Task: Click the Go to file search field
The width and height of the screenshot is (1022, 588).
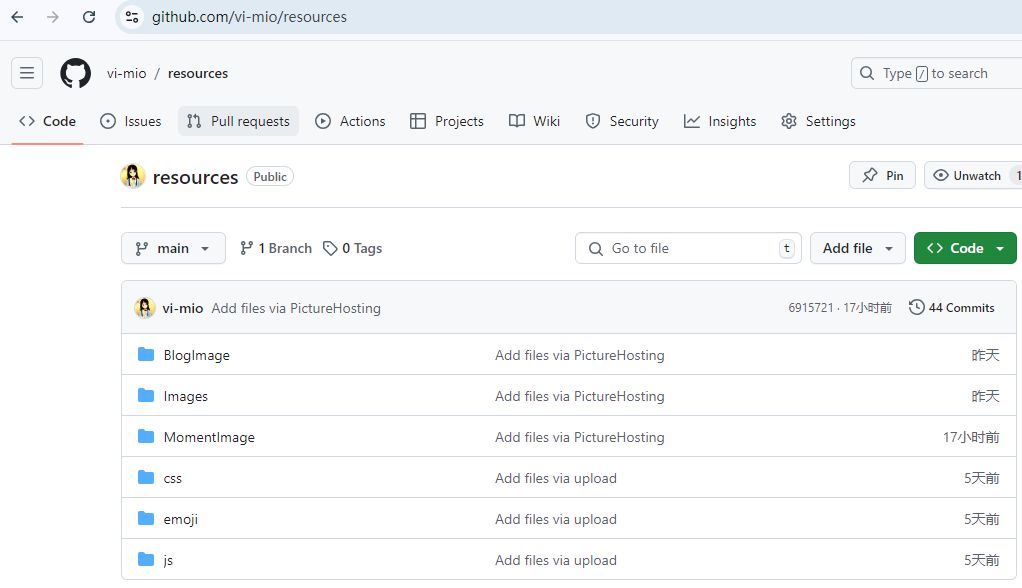Action: pos(688,248)
